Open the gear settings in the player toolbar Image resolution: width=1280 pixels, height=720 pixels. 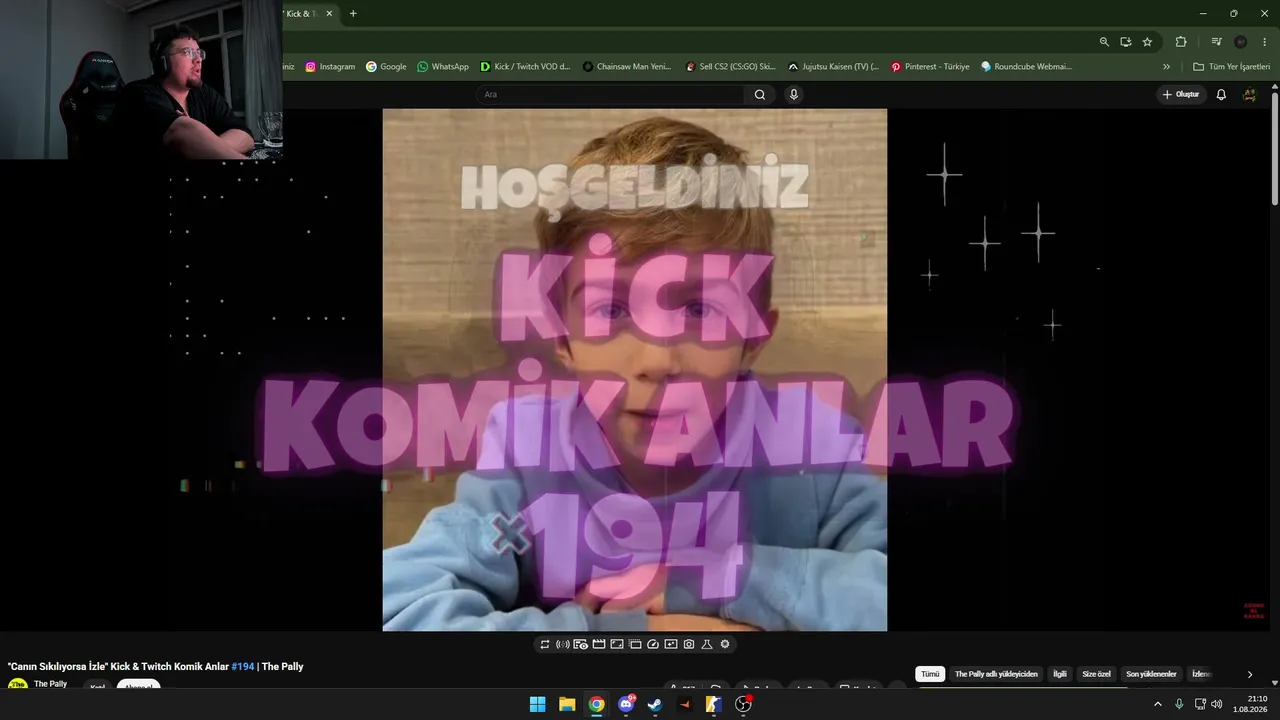pos(725,644)
